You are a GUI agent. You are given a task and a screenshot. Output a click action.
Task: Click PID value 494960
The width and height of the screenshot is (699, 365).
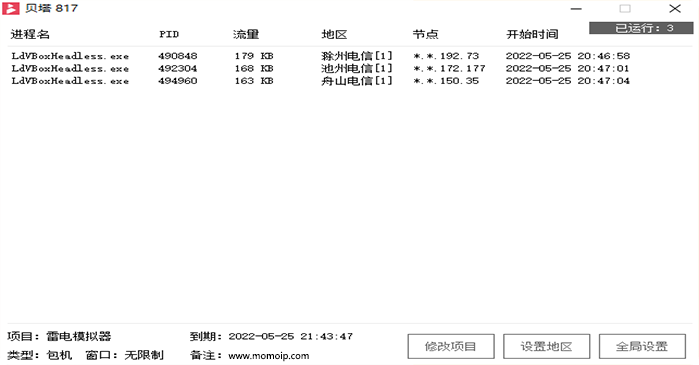177,81
